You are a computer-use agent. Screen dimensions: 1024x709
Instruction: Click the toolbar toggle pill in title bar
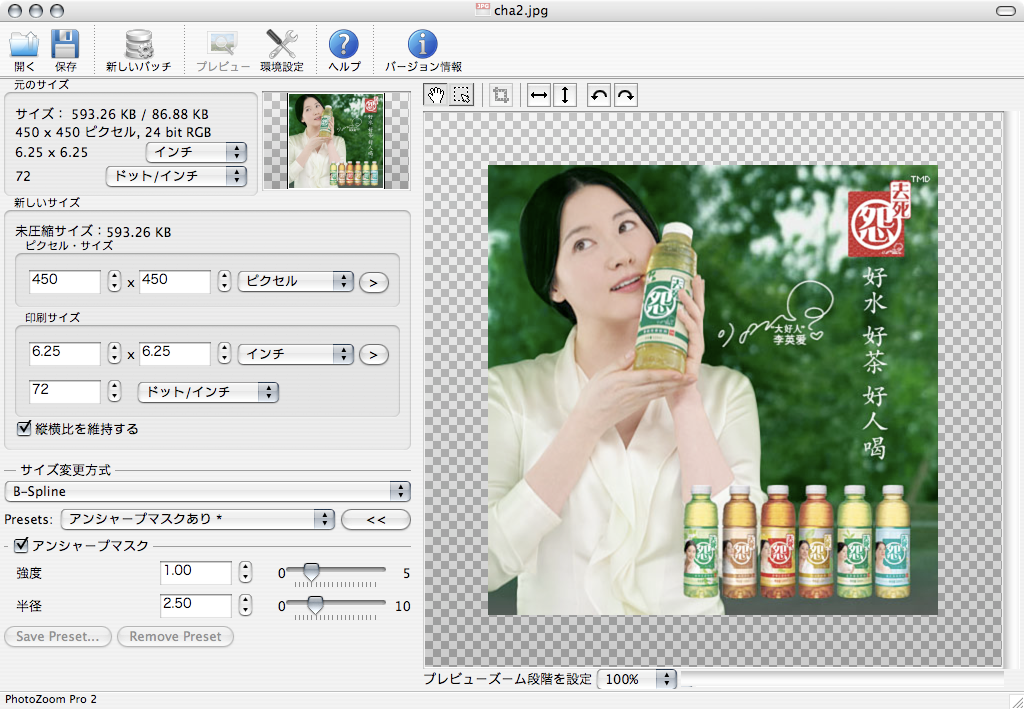[1006, 10]
